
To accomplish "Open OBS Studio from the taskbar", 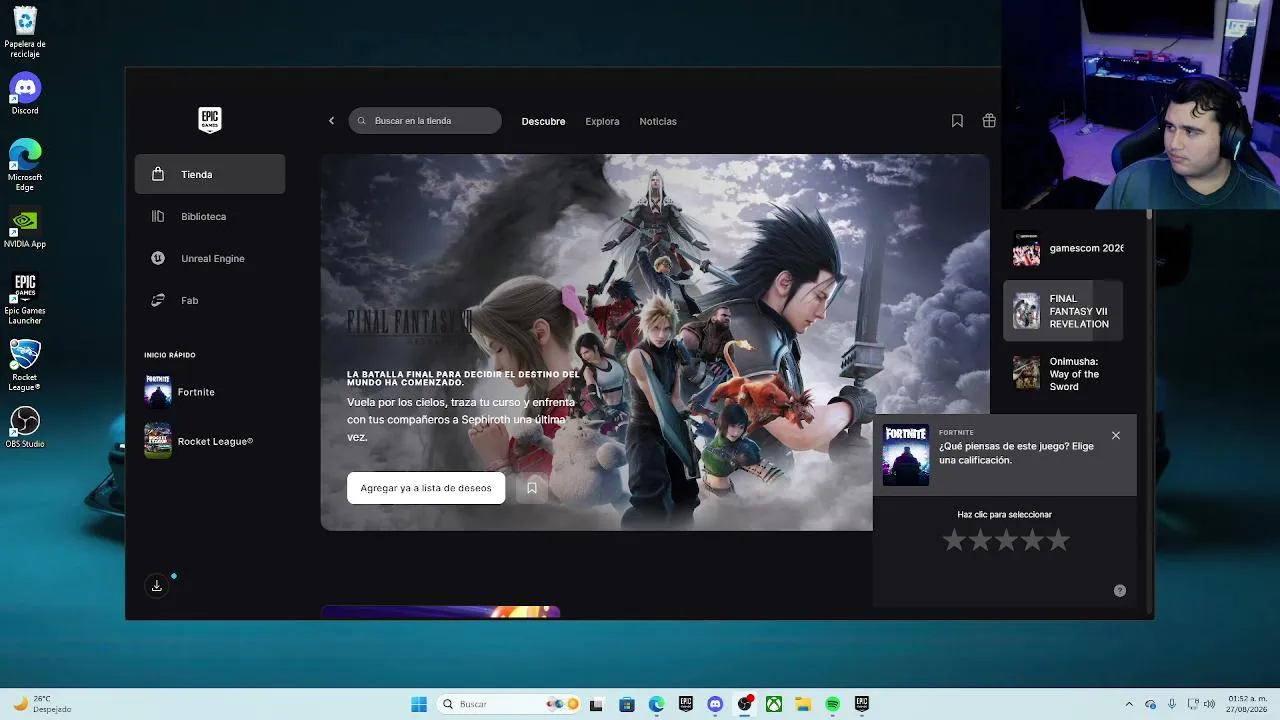I will (x=744, y=704).
